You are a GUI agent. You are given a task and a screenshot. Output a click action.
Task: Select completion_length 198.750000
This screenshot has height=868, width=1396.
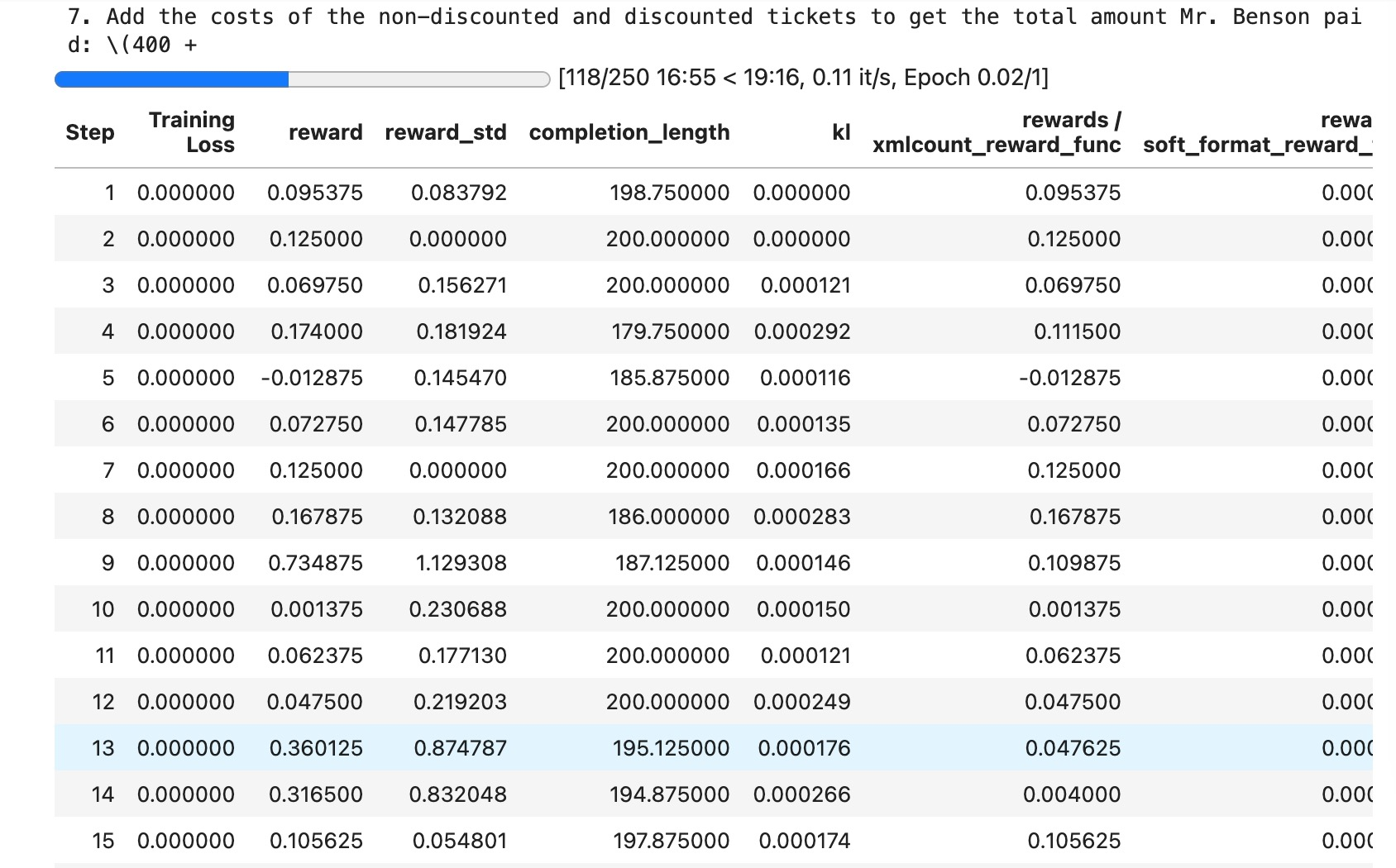pos(670,193)
